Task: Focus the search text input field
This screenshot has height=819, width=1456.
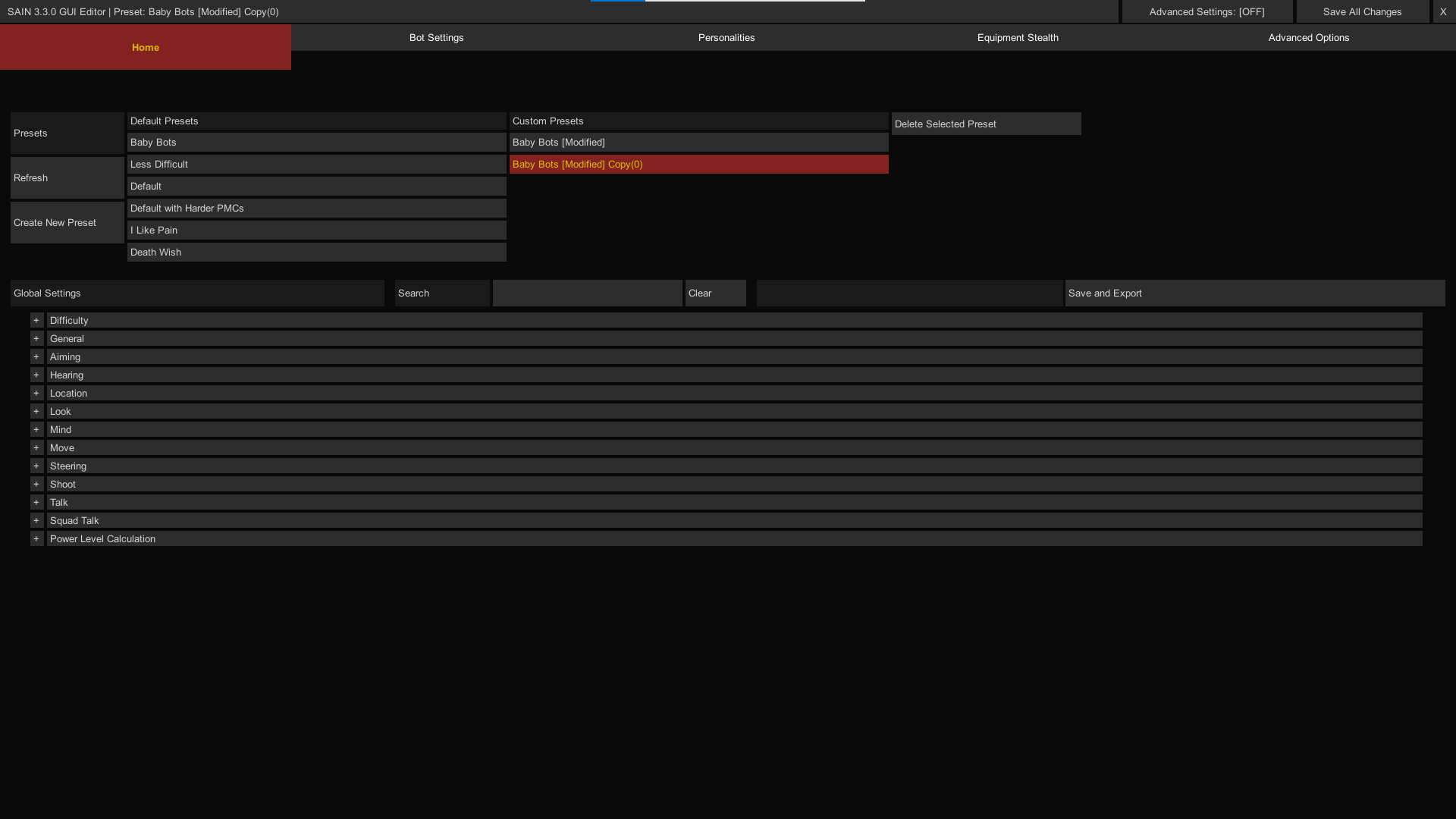Action: click(588, 293)
